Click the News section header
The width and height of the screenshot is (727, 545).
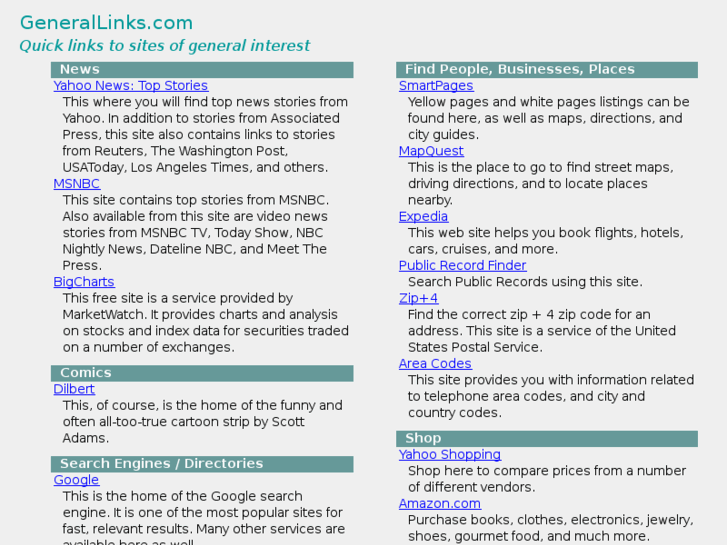click(x=202, y=70)
